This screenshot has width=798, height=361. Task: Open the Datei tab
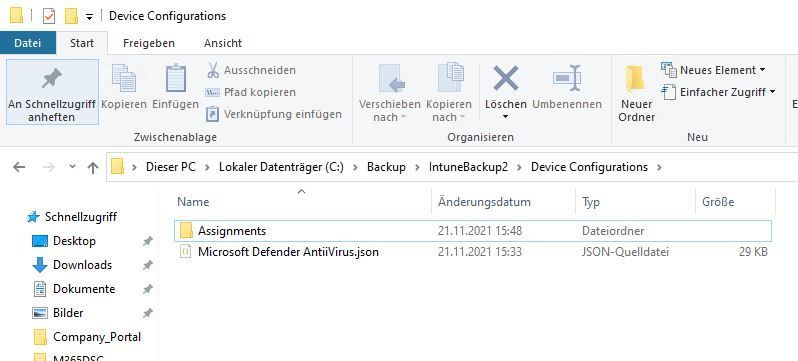pyautogui.click(x=27, y=43)
